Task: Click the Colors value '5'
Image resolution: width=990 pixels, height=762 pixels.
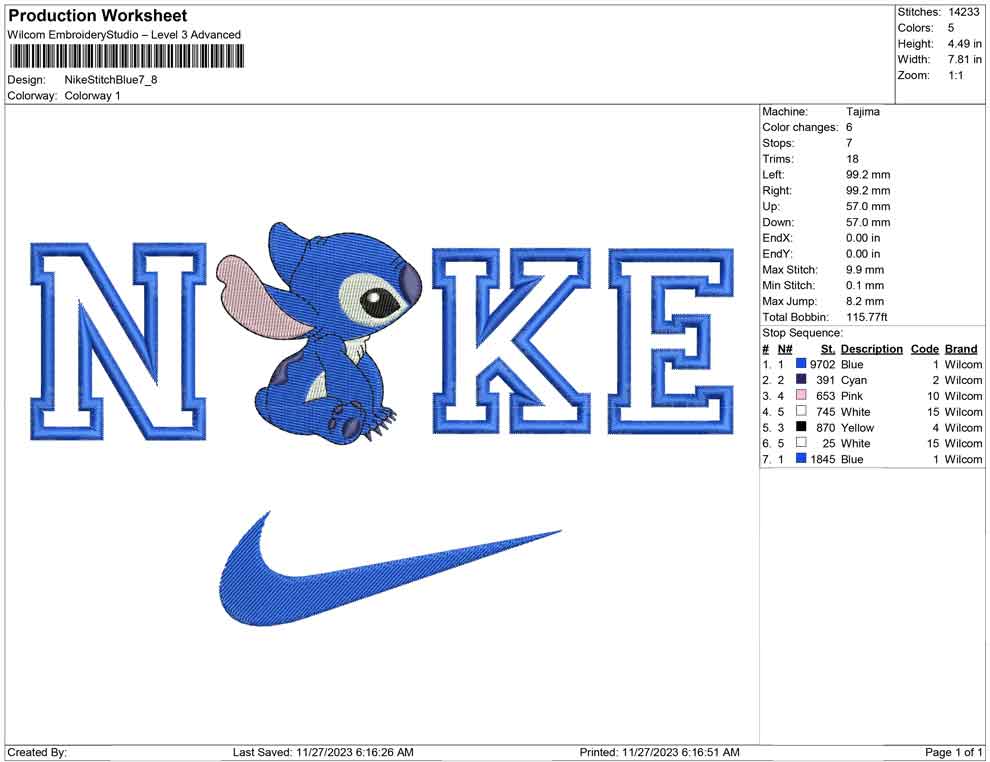Action: (951, 28)
